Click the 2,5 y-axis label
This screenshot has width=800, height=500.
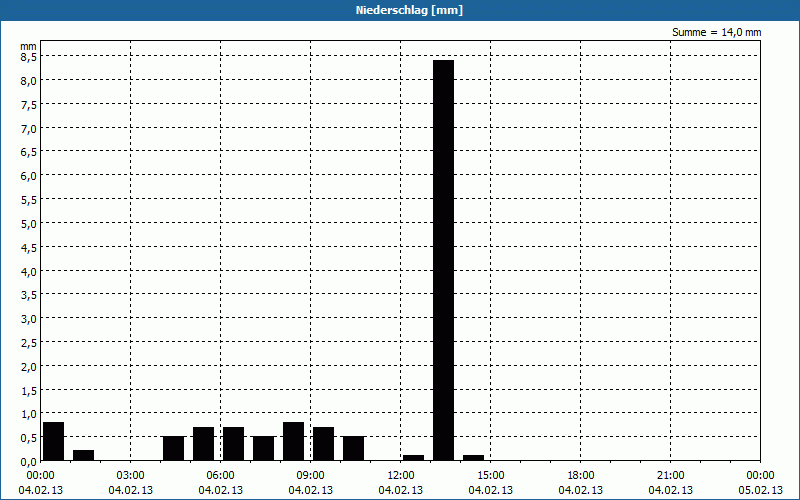coord(29,343)
